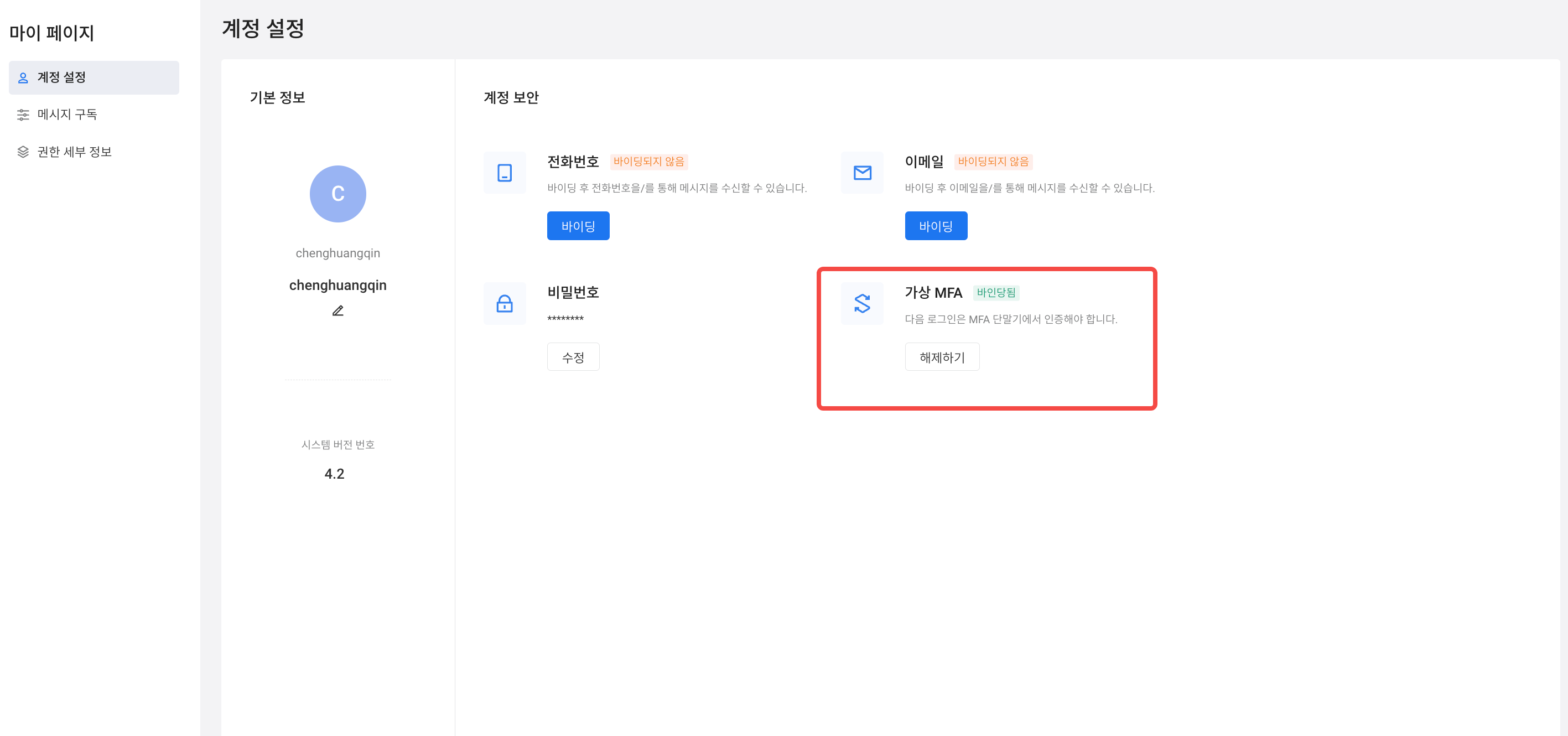The image size is (1568, 736).
Task: Click the 수정 password button
Action: point(573,357)
